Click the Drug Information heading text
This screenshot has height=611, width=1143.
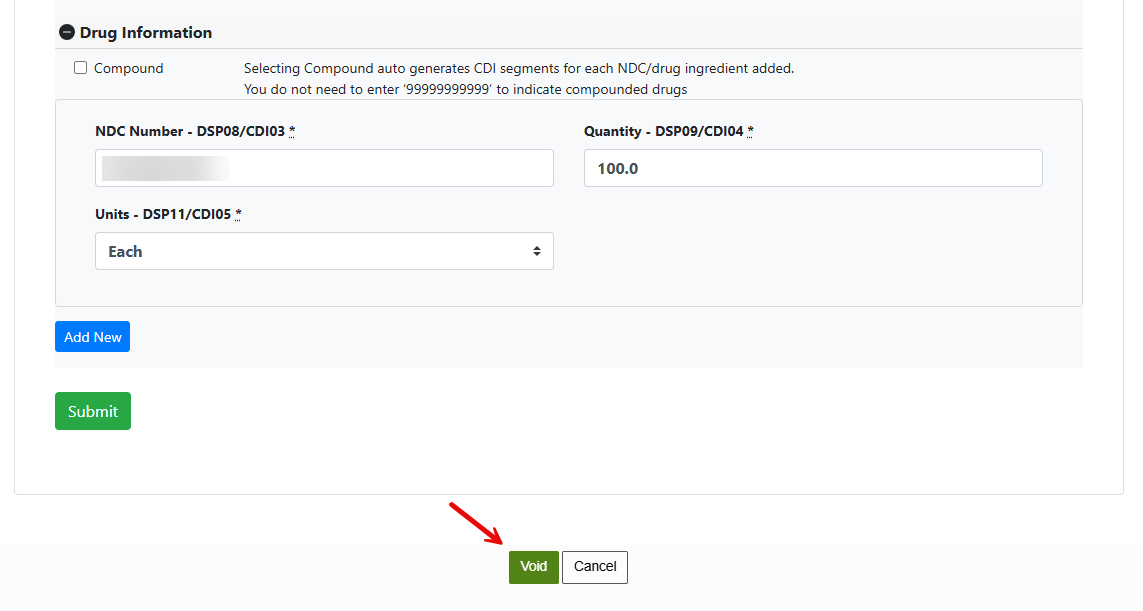click(146, 32)
